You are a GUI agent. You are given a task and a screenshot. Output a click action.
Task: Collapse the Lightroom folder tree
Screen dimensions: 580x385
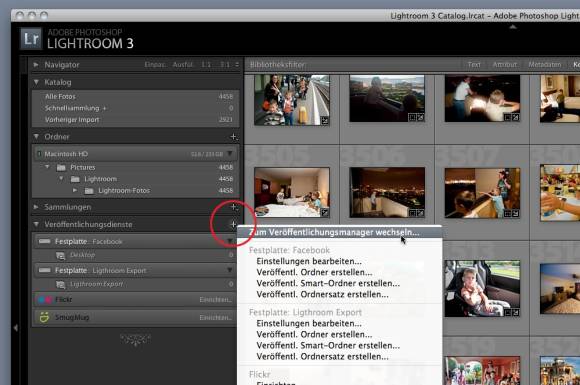coord(61,179)
